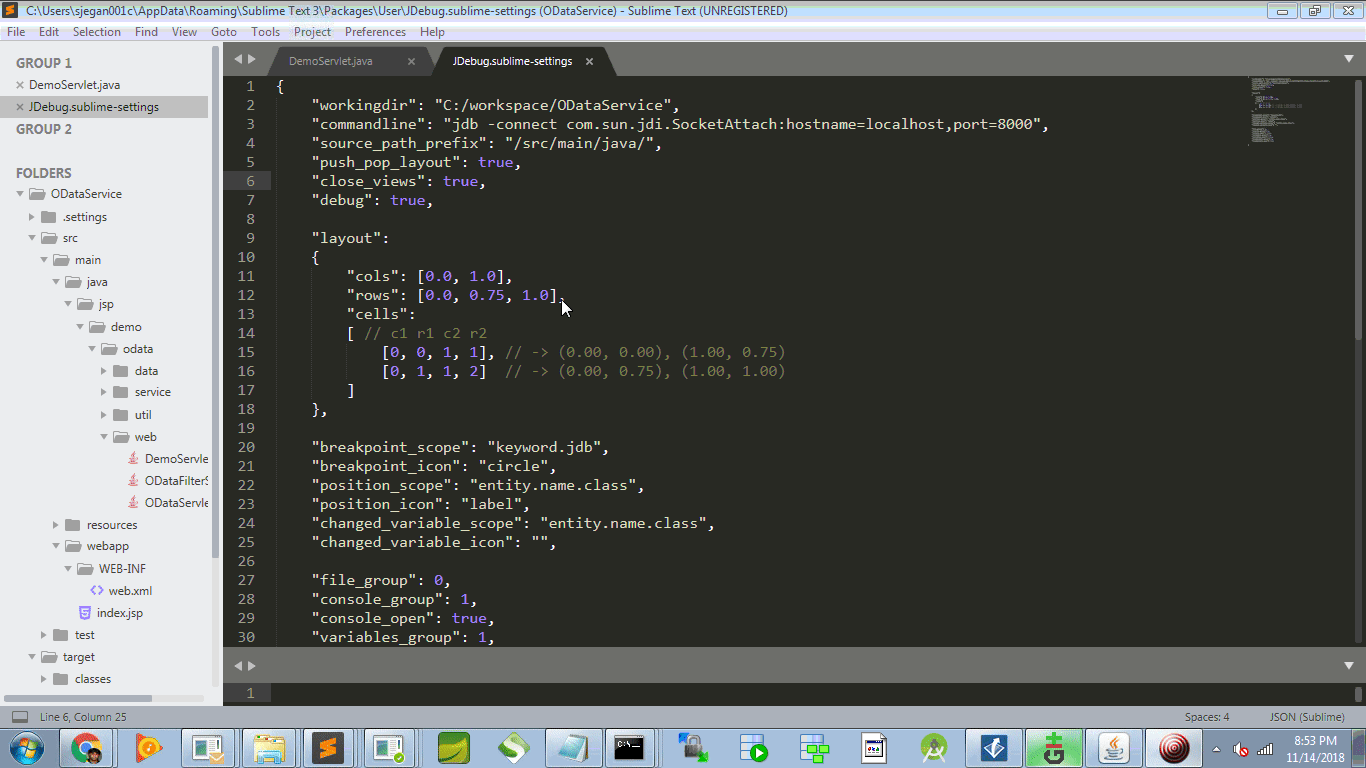Open the Sublime Text taskbar icon
The image size is (1366, 768).
pos(326,747)
